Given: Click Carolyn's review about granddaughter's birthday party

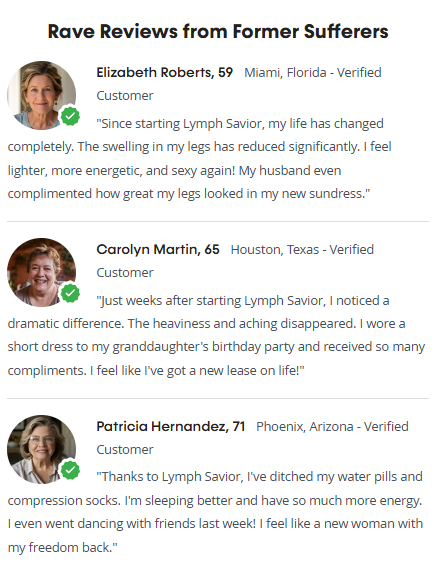Looking at the screenshot, I should (x=216, y=336).
